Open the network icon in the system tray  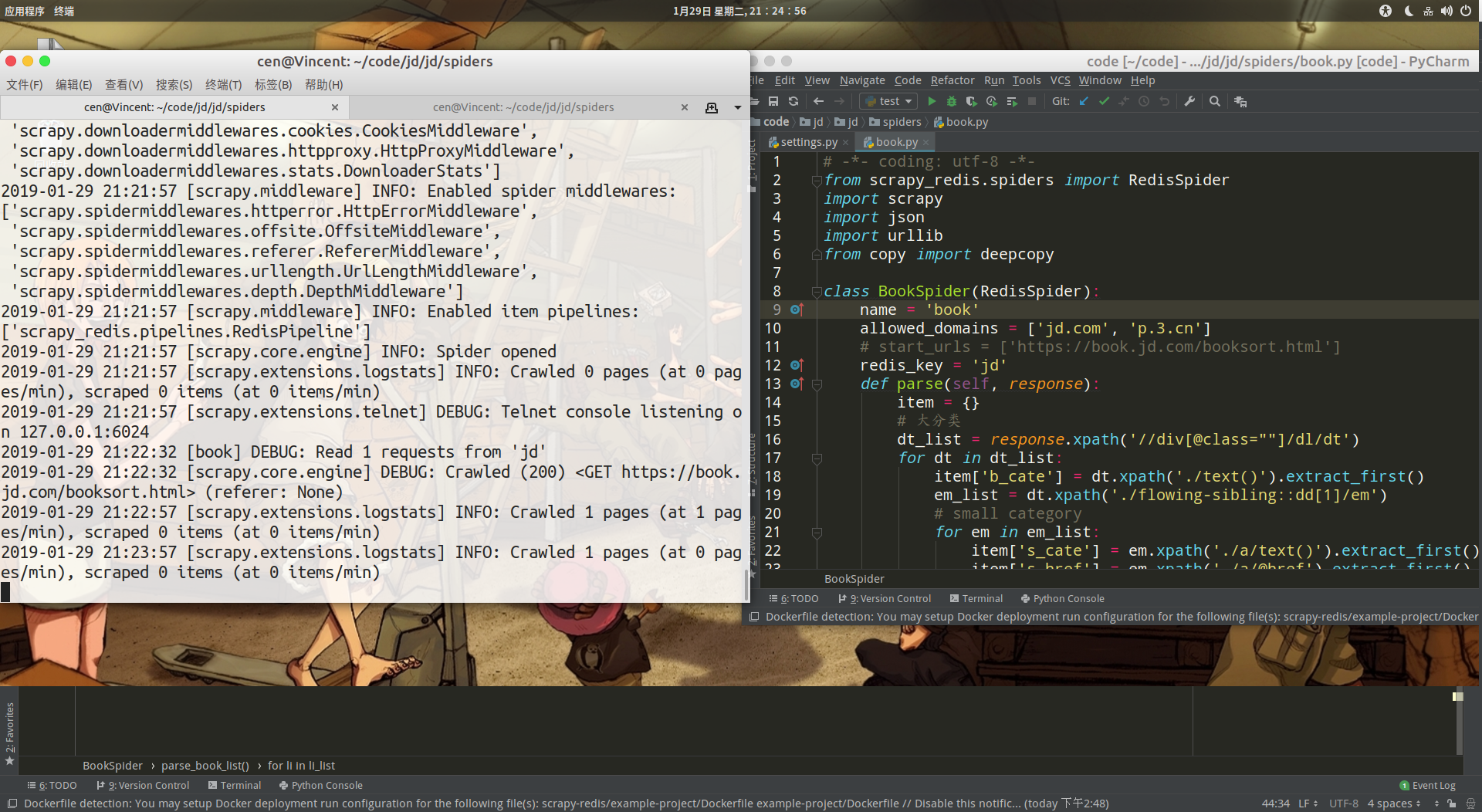click(x=1428, y=11)
